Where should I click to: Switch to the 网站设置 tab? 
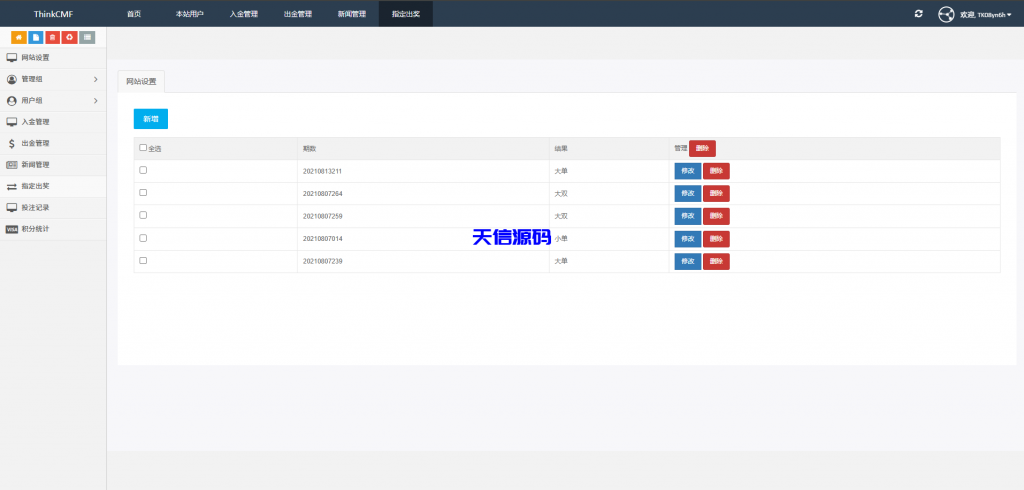coord(141,82)
